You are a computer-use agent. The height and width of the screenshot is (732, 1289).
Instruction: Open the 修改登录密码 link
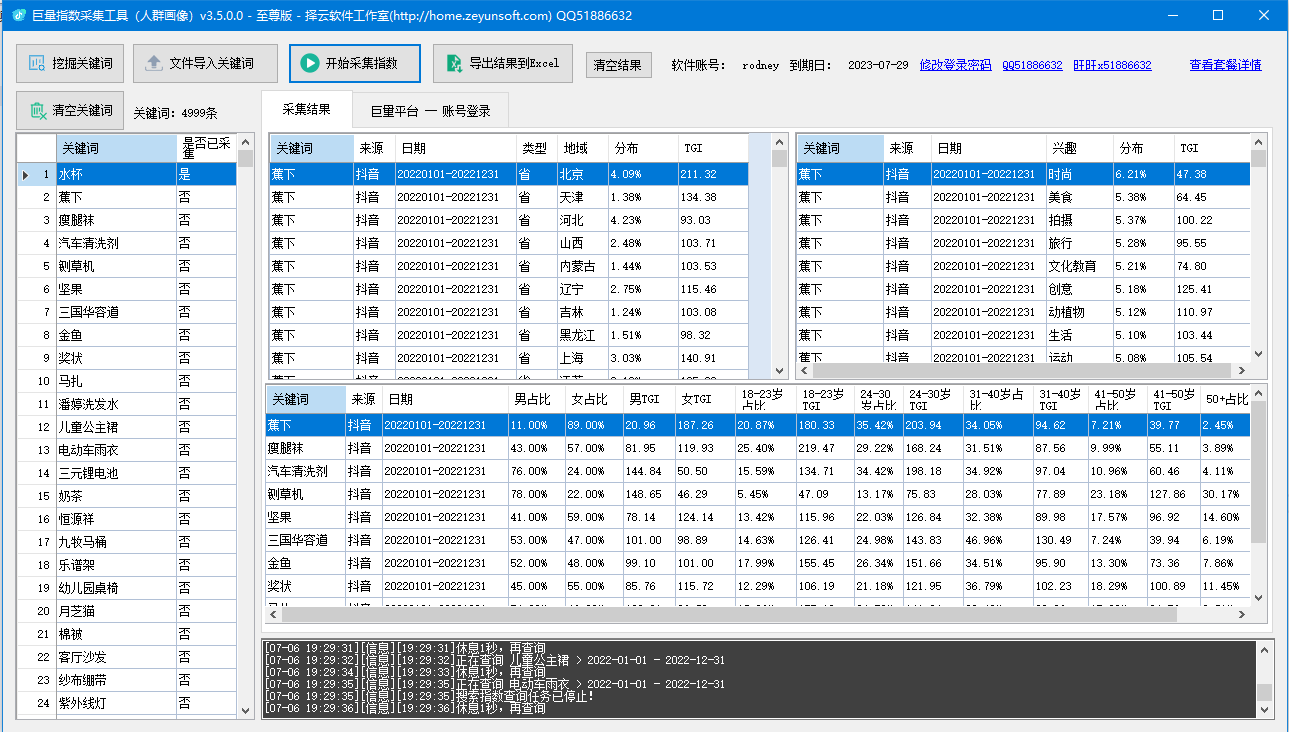[x=955, y=65]
